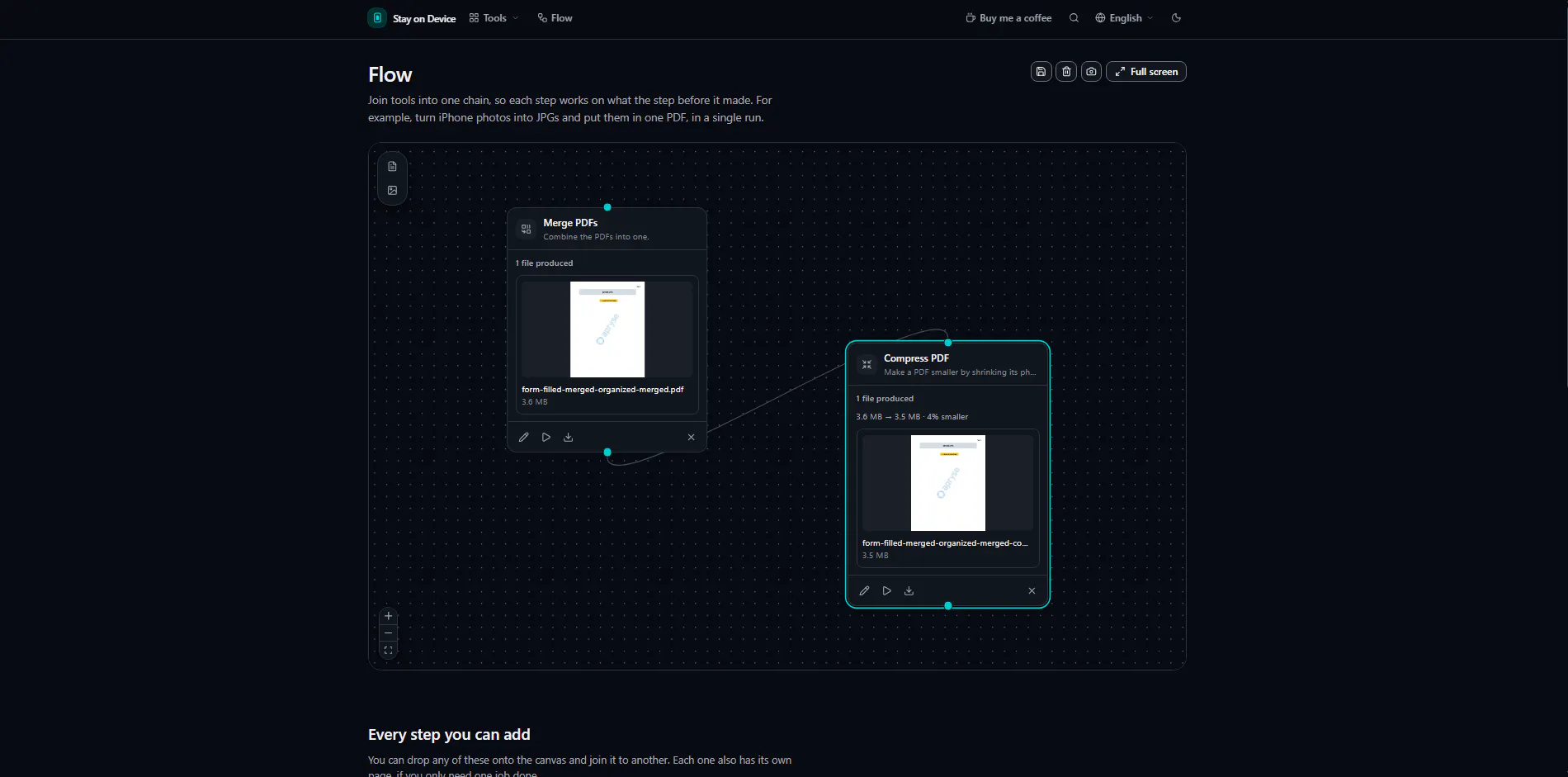Click the Full screen button

tap(1145, 72)
